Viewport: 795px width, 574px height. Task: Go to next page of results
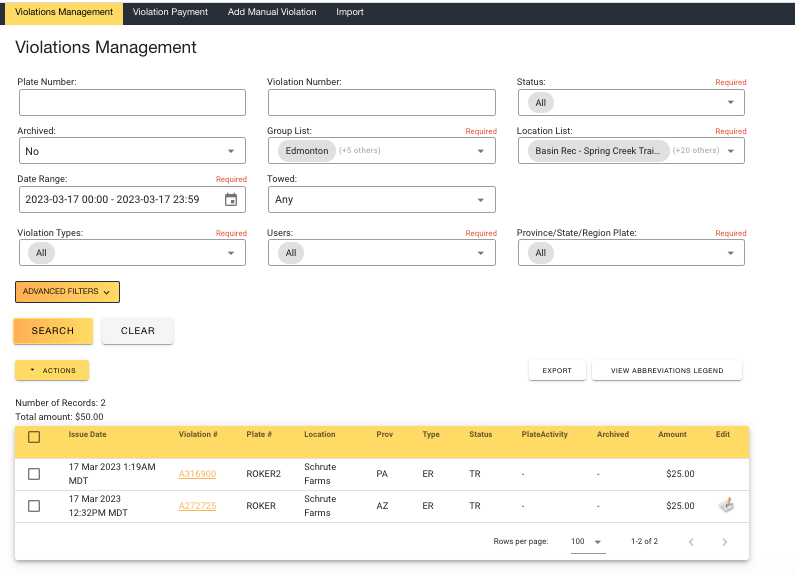pos(725,542)
